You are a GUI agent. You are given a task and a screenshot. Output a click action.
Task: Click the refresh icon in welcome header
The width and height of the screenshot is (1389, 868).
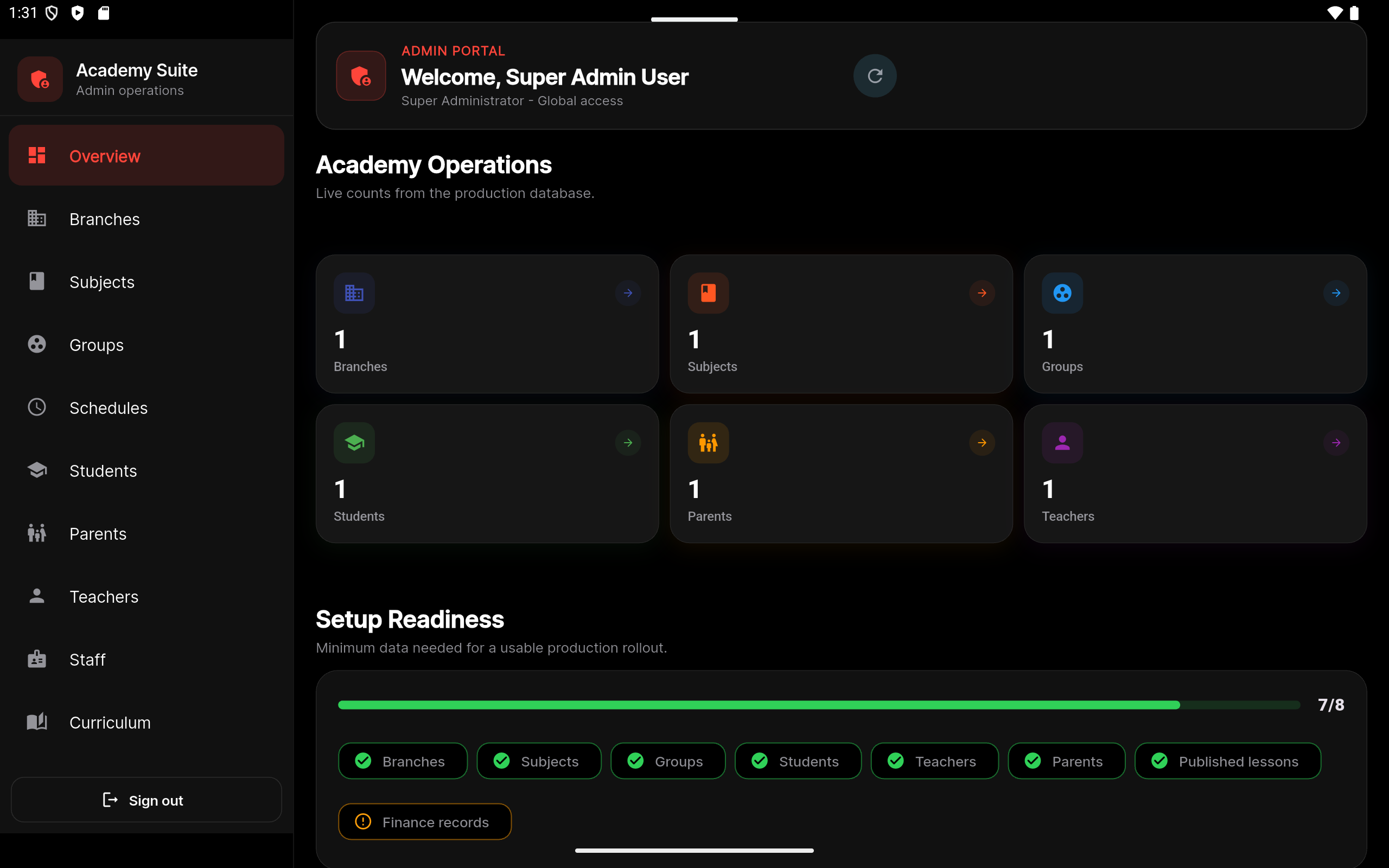tap(875, 76)
